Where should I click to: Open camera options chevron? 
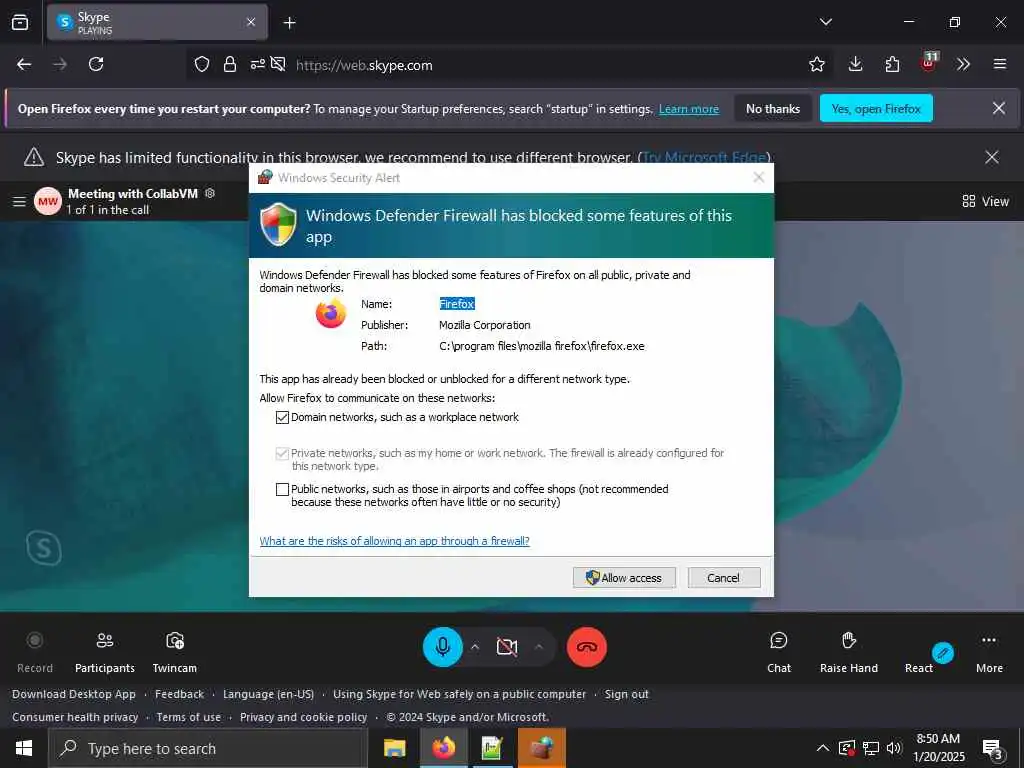[539, 647]
